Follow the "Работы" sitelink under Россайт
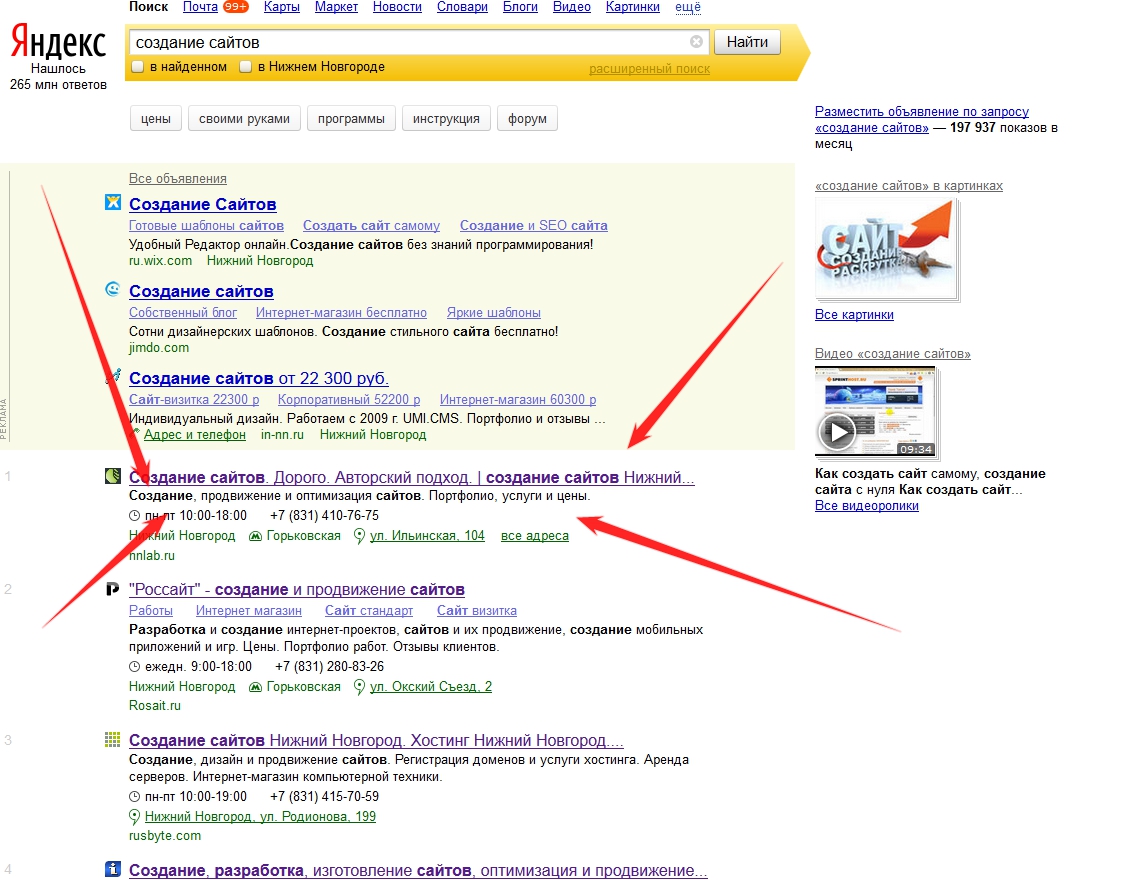Image resolution: width=1146 pixels, height=880 pixels. pyautogui.click(x=151, y=611)
